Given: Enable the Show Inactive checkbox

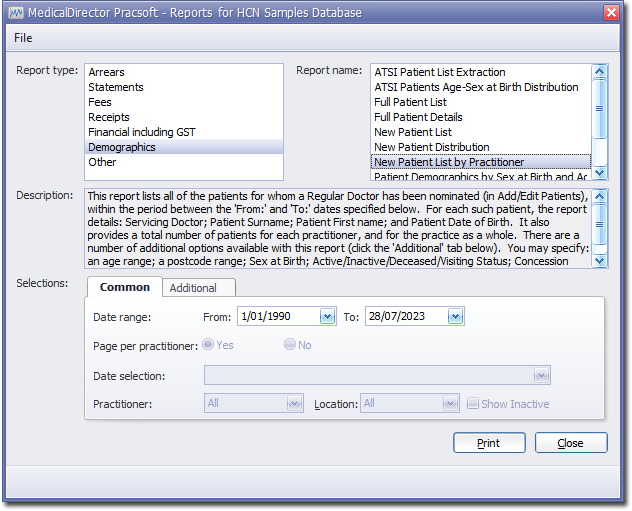Looking at the screenshot, I should coord(473,404).
